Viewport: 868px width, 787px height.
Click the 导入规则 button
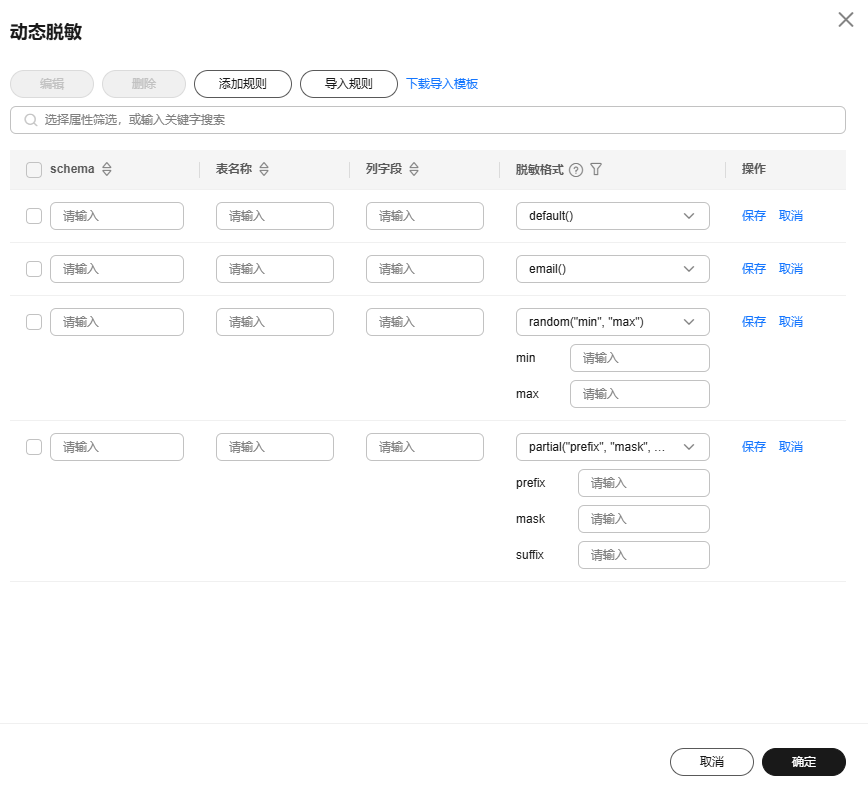(349, 84)
